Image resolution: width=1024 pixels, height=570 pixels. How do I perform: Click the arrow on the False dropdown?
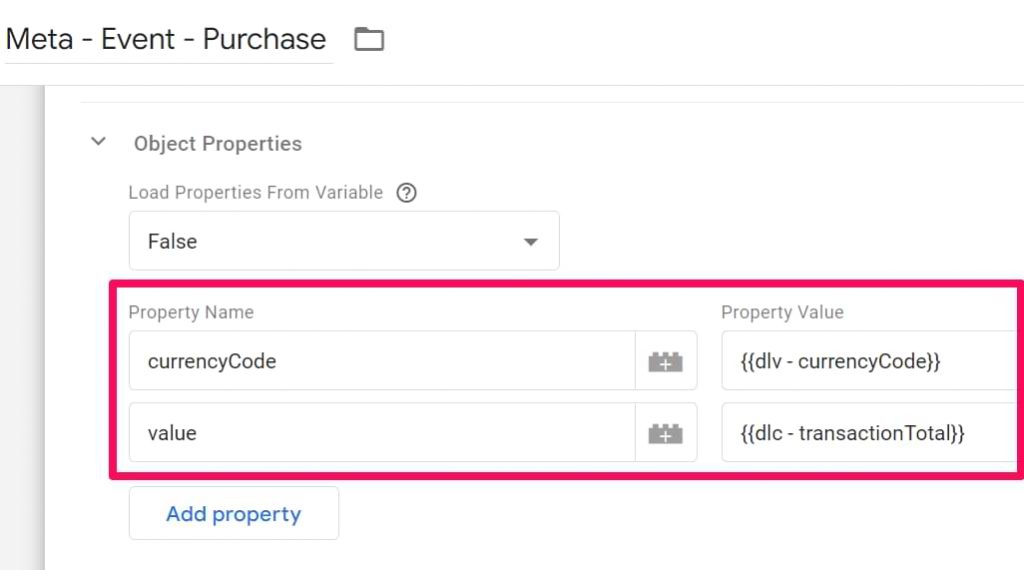pyautogui.click(x=531, y=242)
